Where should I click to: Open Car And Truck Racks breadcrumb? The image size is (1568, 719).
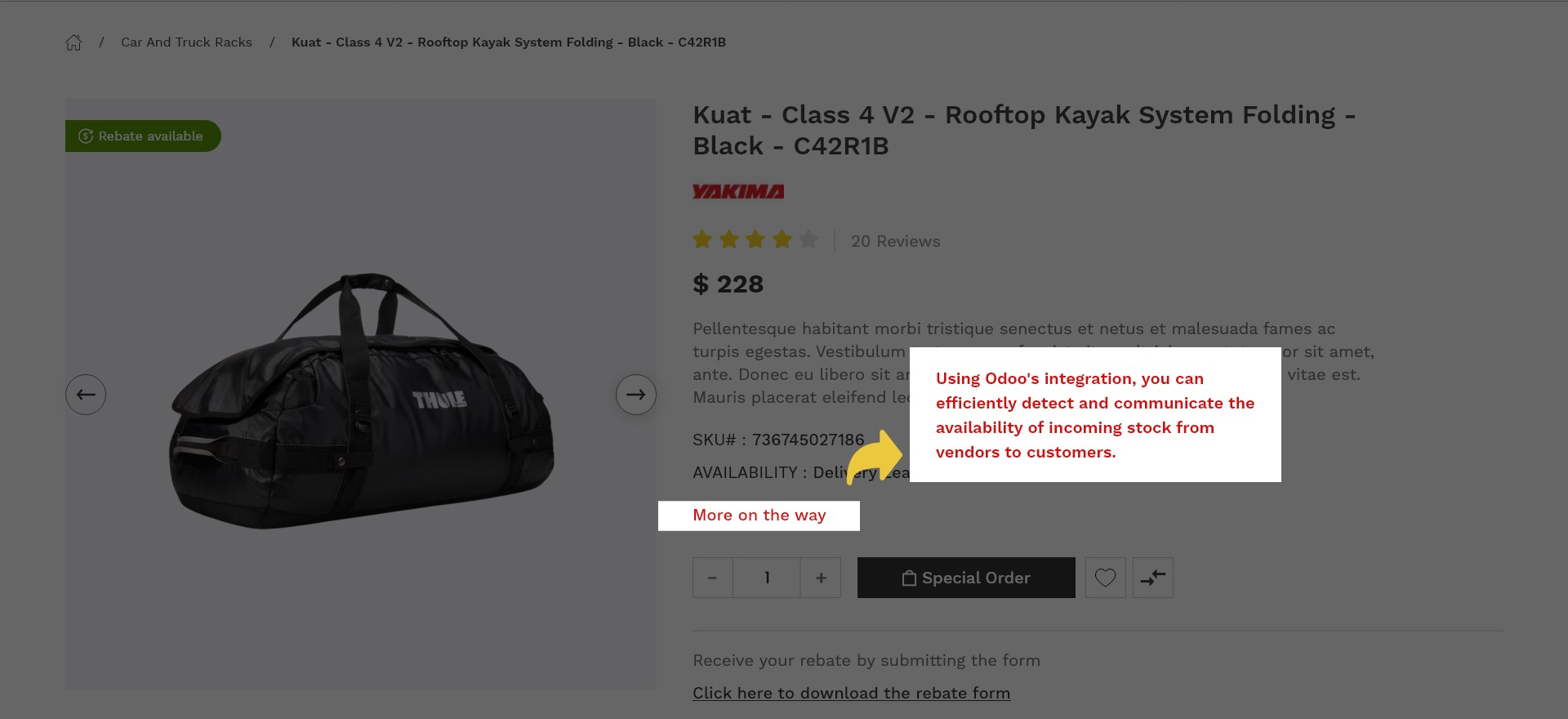(186, 42)
